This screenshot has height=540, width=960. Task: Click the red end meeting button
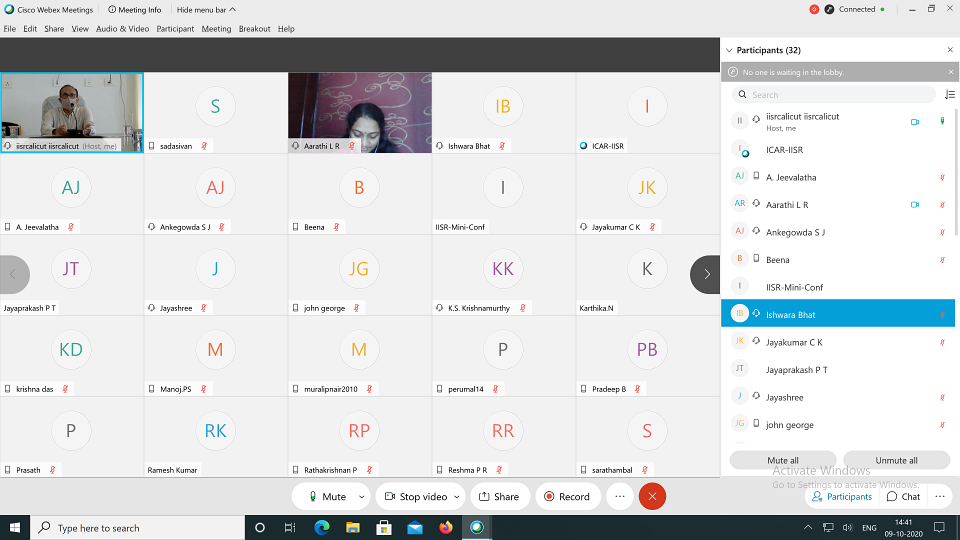point(652,496)
